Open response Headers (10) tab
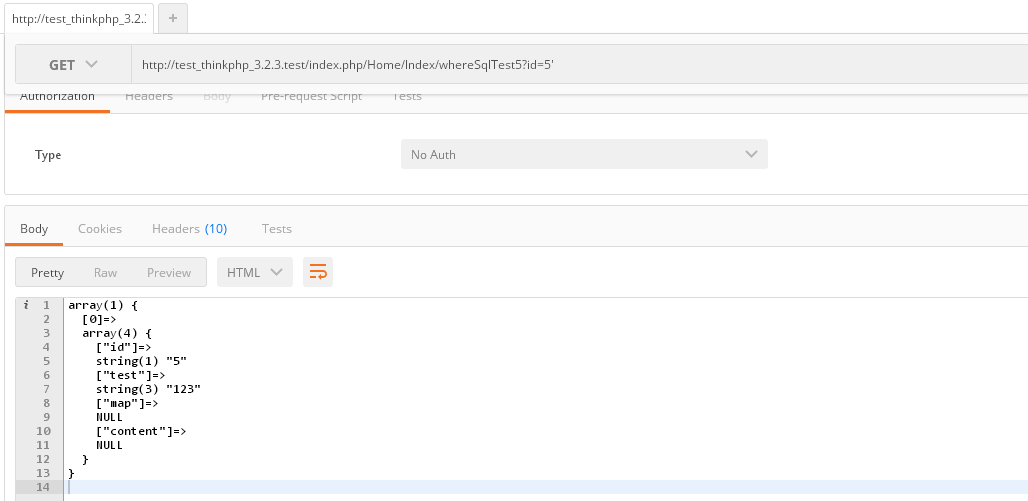This screenshot has height=501, width=1028. 189,229
